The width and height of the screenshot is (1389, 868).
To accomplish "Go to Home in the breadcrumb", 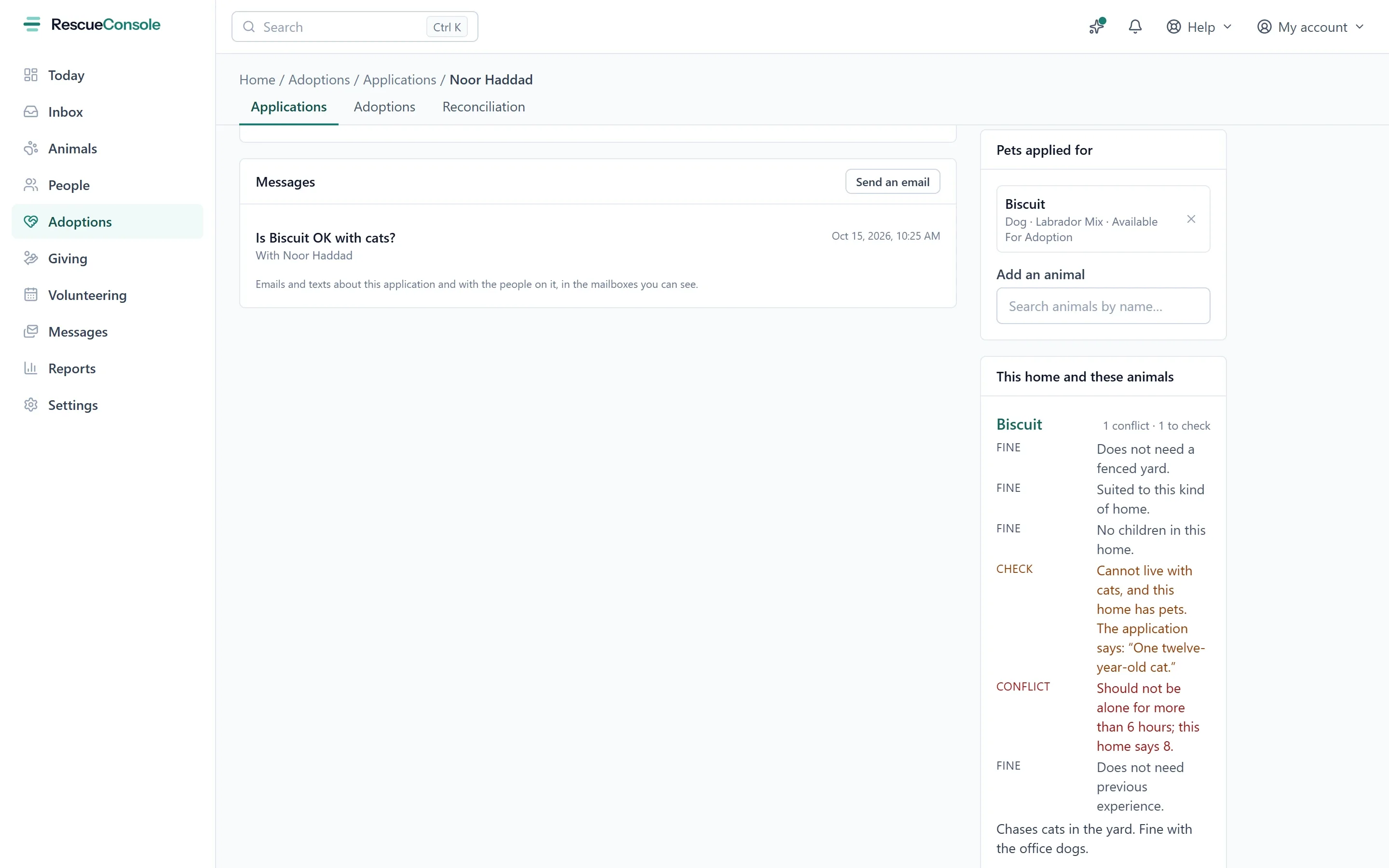I will pyautogui.click(x=257, y=80).
